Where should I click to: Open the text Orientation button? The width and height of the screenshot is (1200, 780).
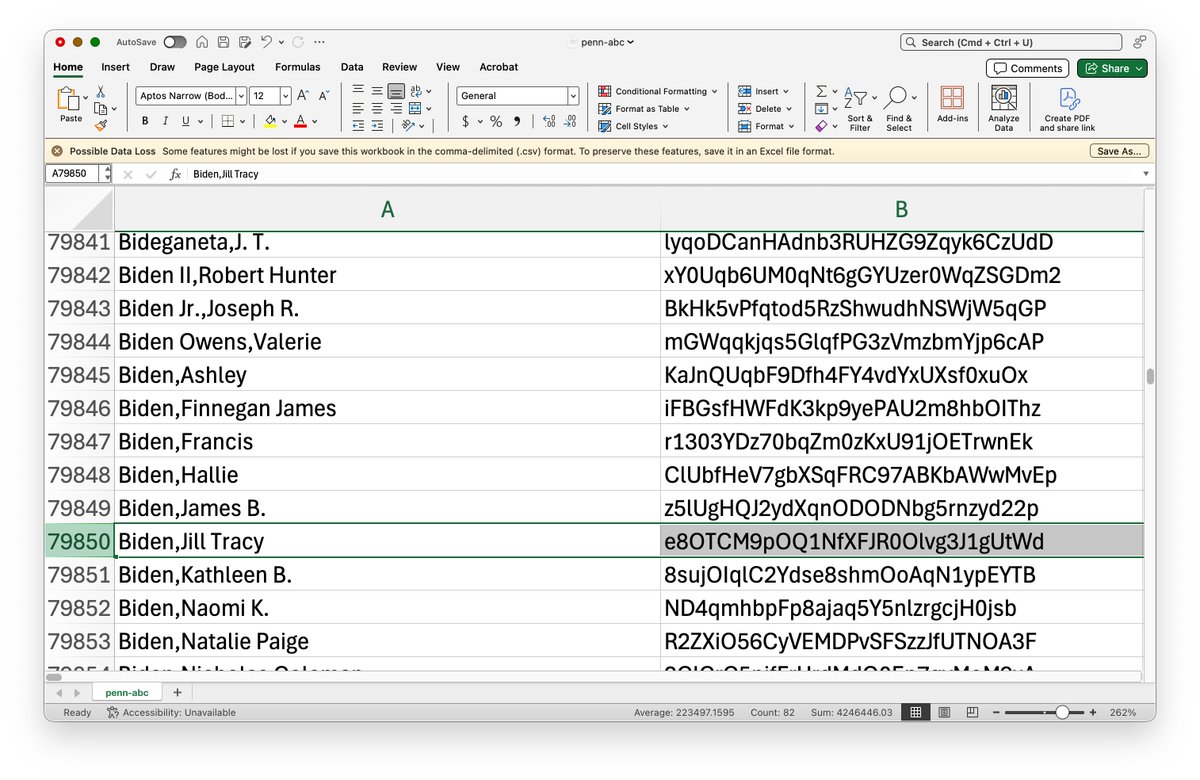click(x=408, y=126)
